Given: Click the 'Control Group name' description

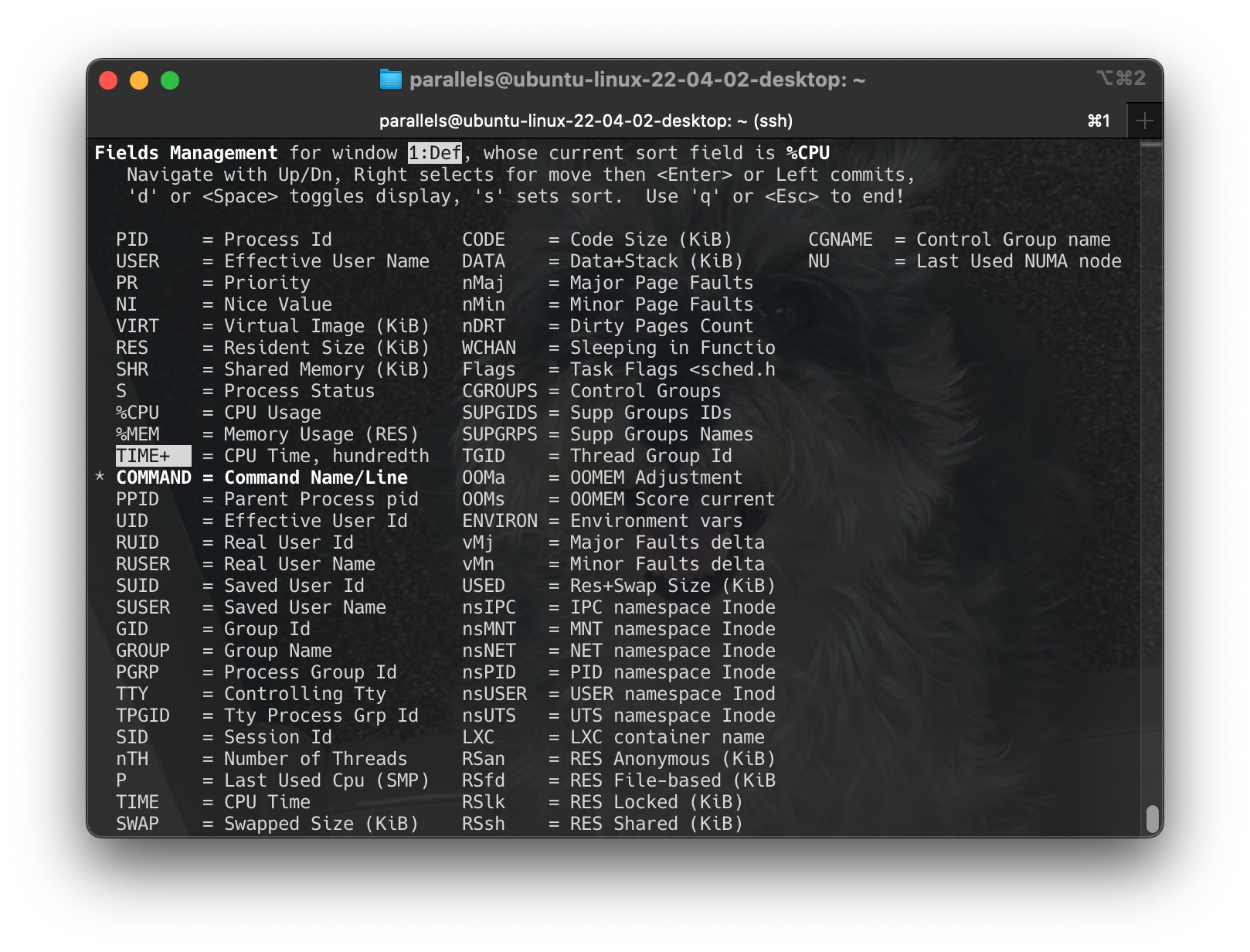Looking at the screenshot, I should [1014, 240].
